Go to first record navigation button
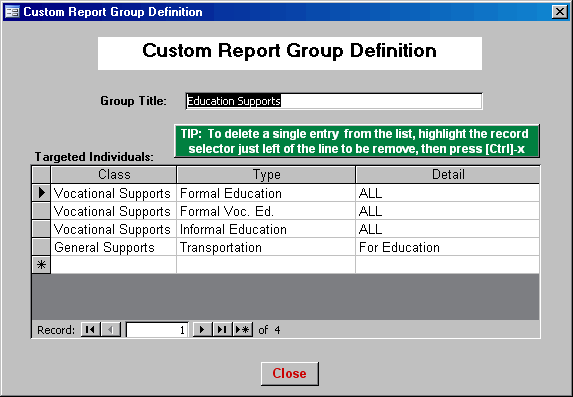Viewport: 573px width, 397px height. click(x=90, y=330)
